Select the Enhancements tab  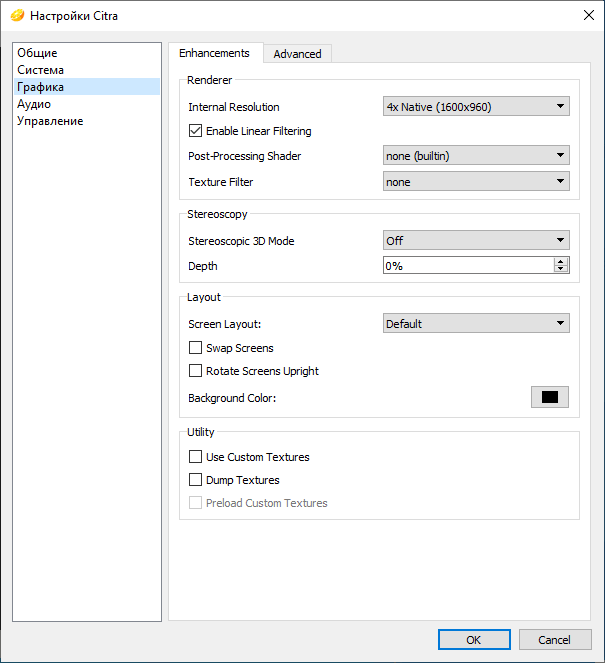(214, 53)
